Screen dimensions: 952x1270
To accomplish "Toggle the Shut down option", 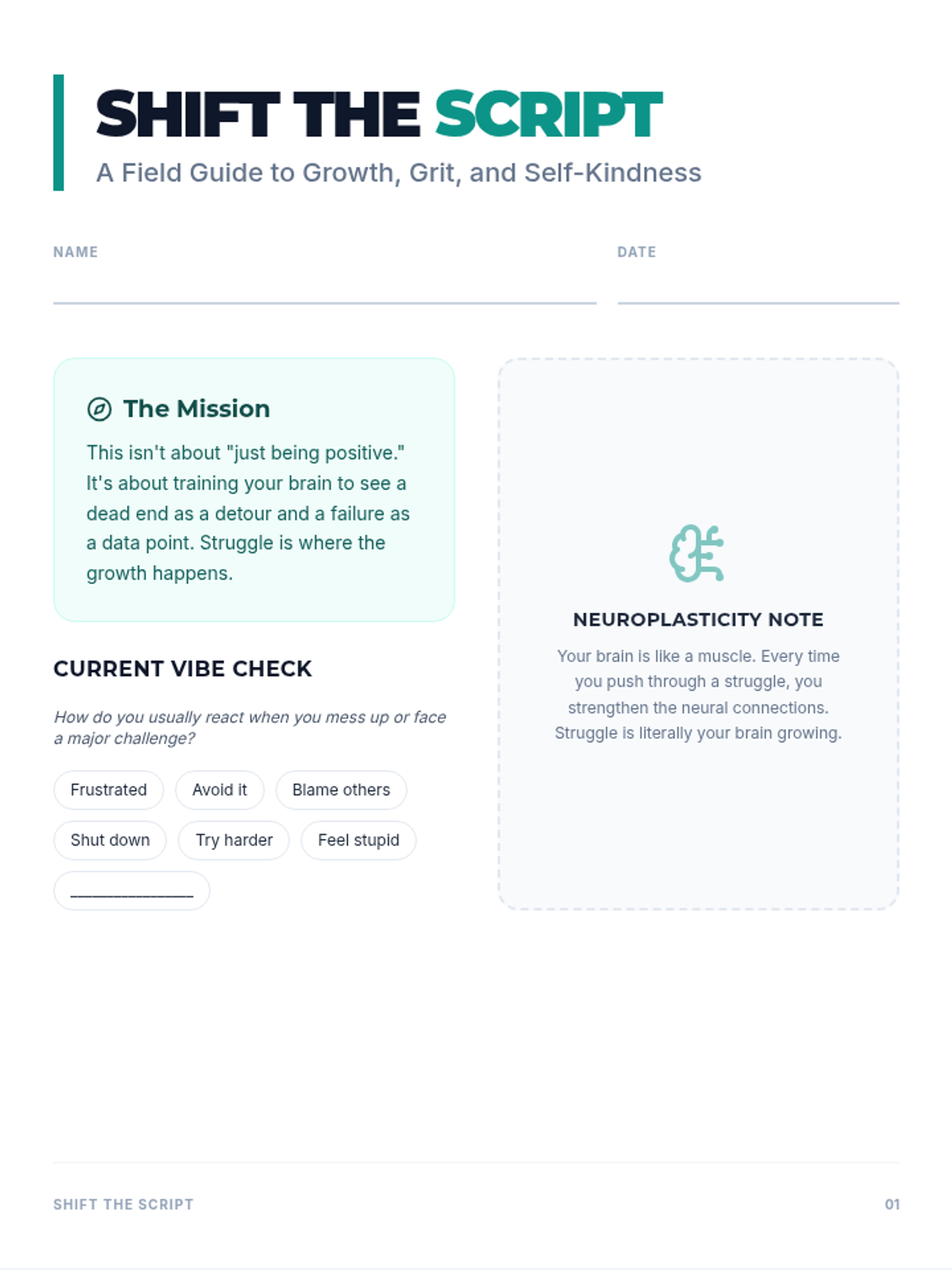I will point(110,840).
